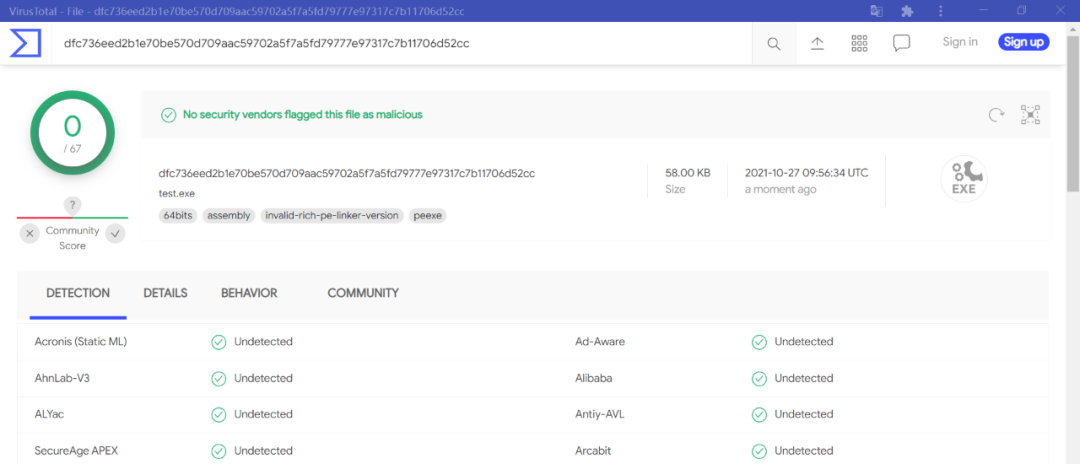Click Undetected result for Antiy-AVL
1080x464 pixels.
coord(804,414)
